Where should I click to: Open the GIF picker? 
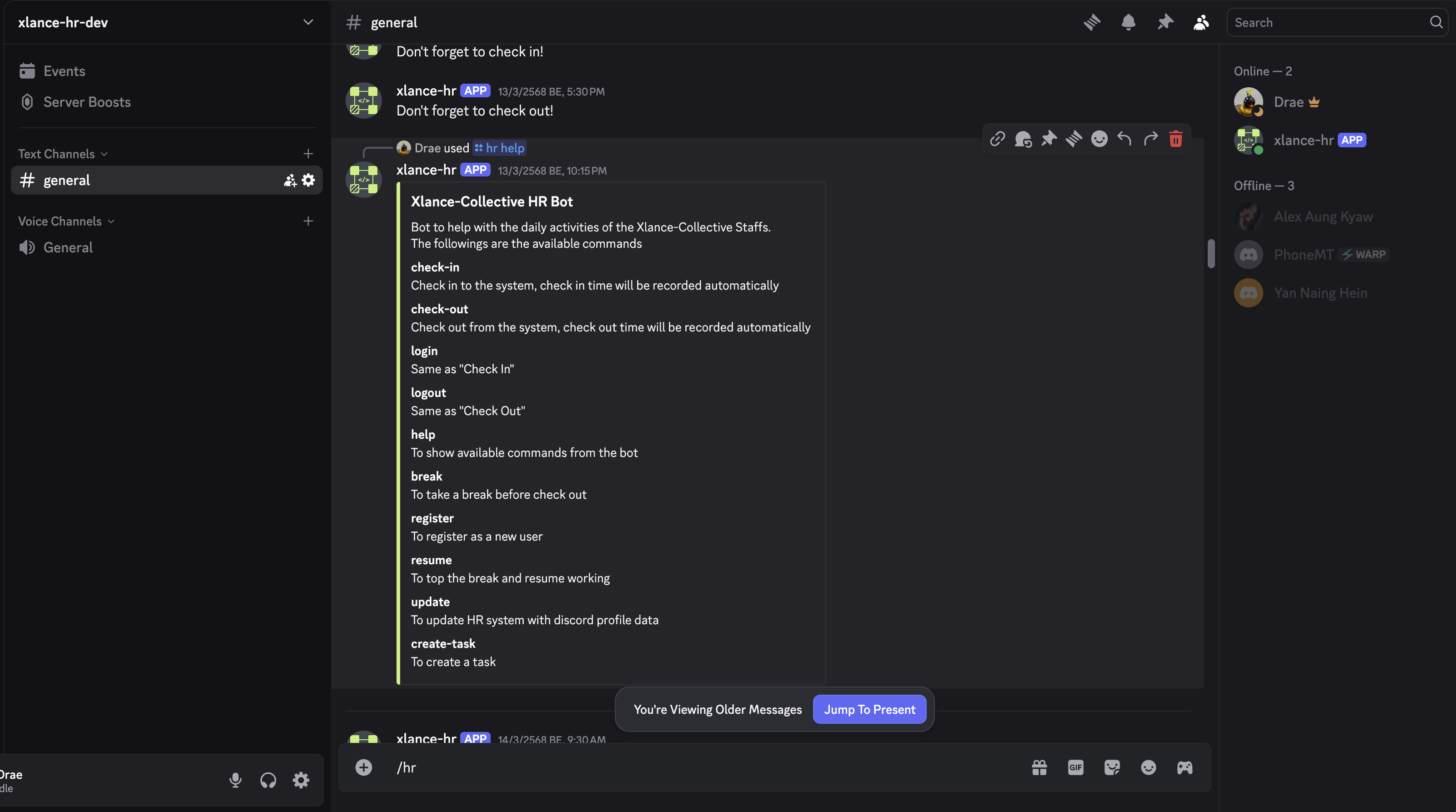pyautogui.click(x=1075, y=767)
